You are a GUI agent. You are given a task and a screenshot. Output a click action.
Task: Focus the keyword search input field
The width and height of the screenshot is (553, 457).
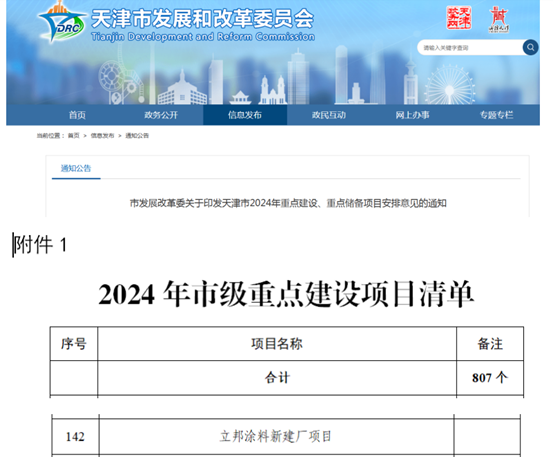[x=470, y=48]
